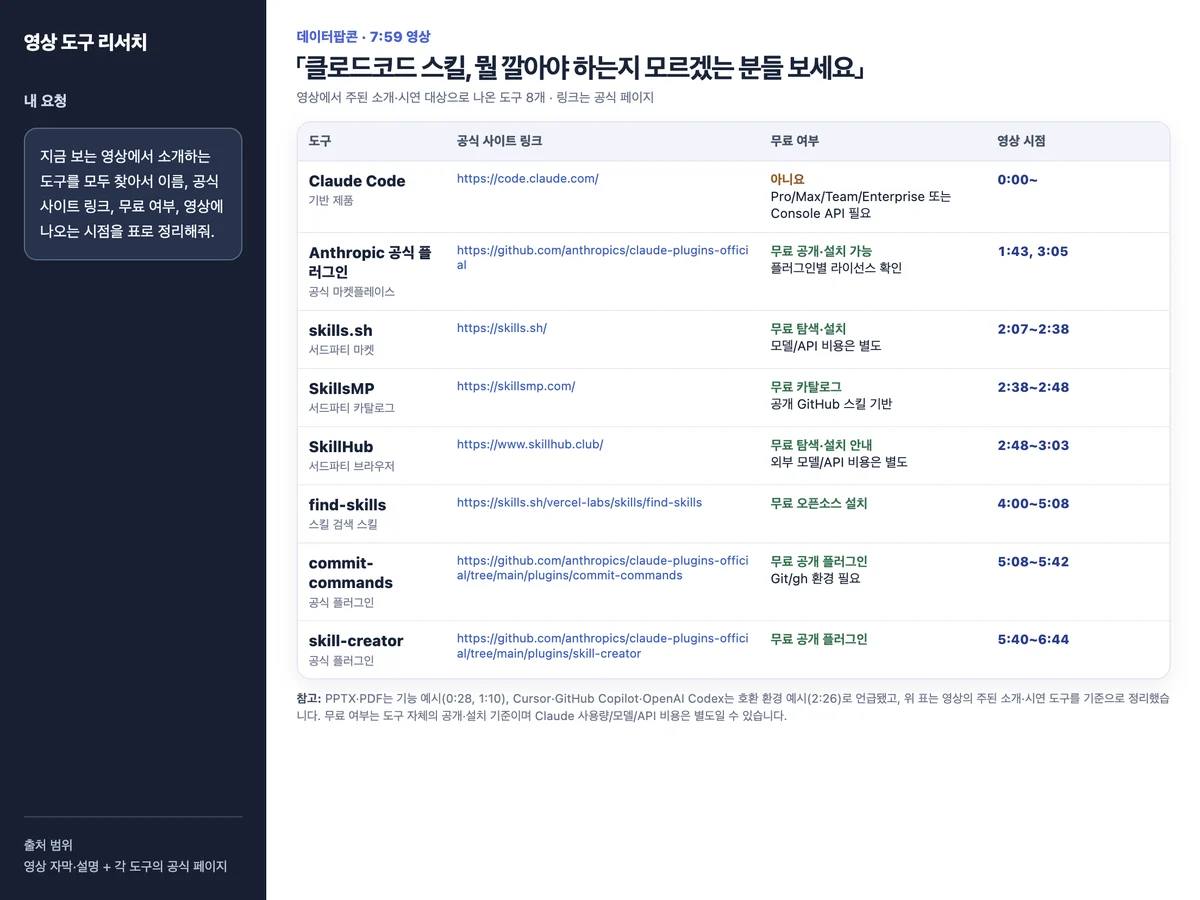Click the 2:48~3:03 timestamp

(x=1034, y=444)
